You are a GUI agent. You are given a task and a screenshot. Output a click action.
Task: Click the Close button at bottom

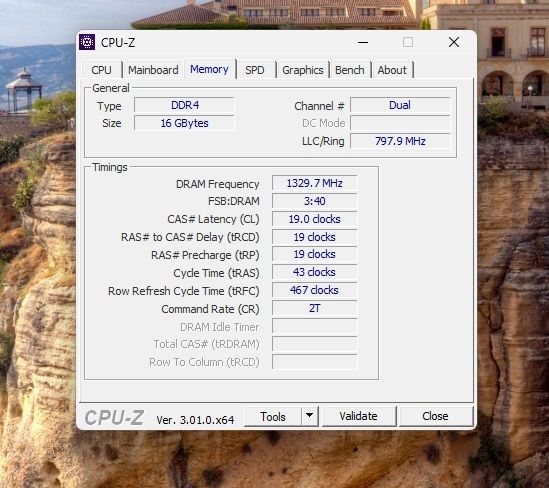tap(435, 416)
